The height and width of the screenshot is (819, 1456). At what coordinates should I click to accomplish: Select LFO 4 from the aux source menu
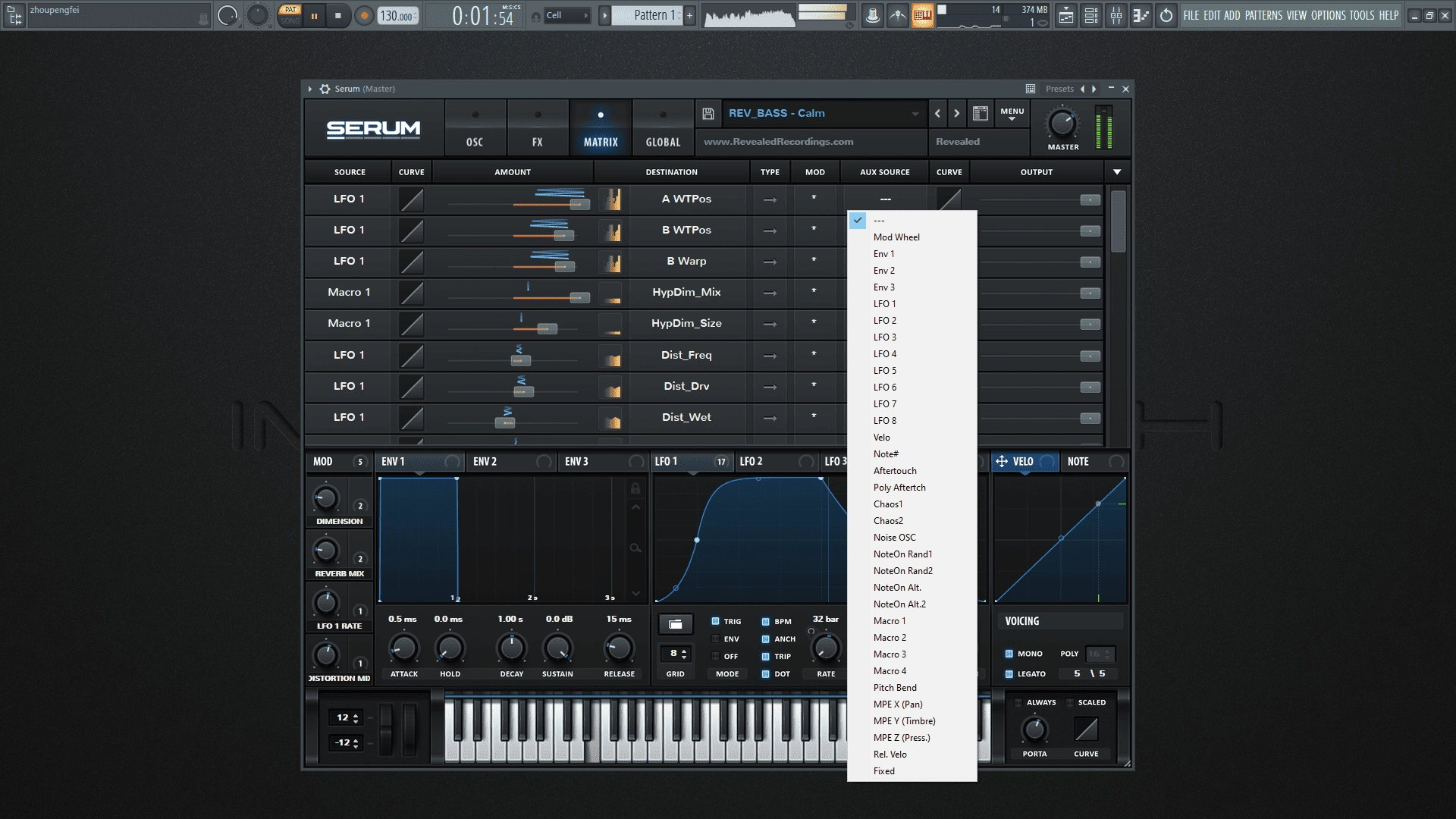[912, 354]
